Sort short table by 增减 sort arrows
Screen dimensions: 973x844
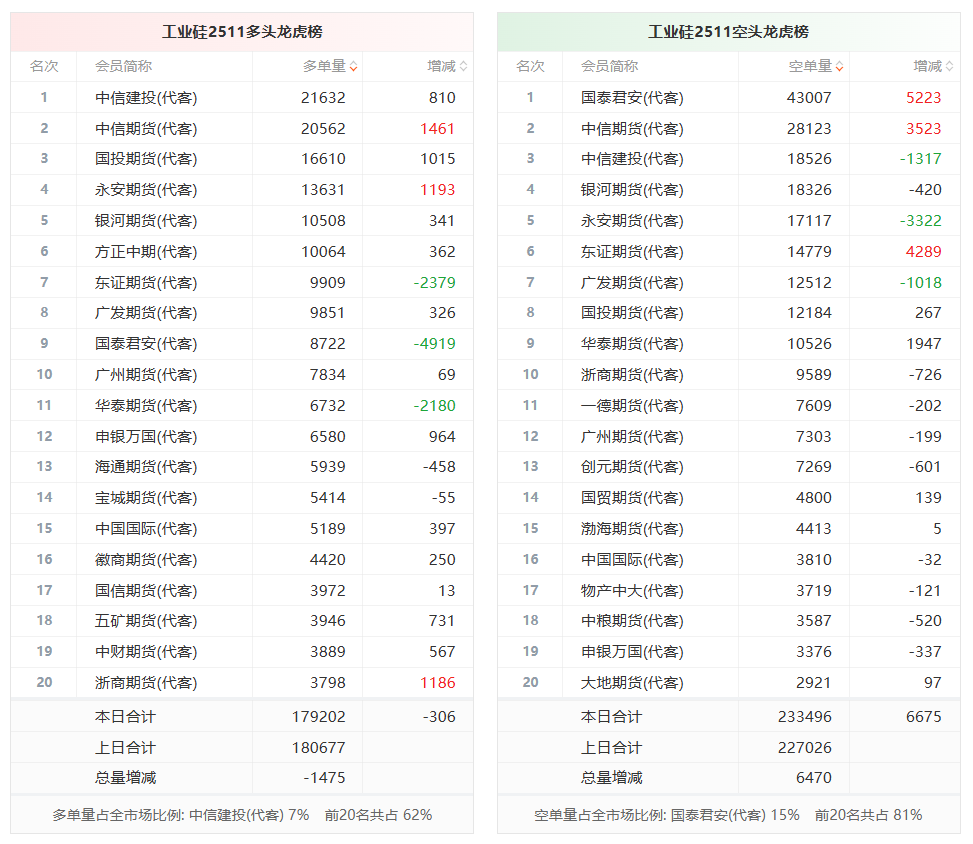949,66
